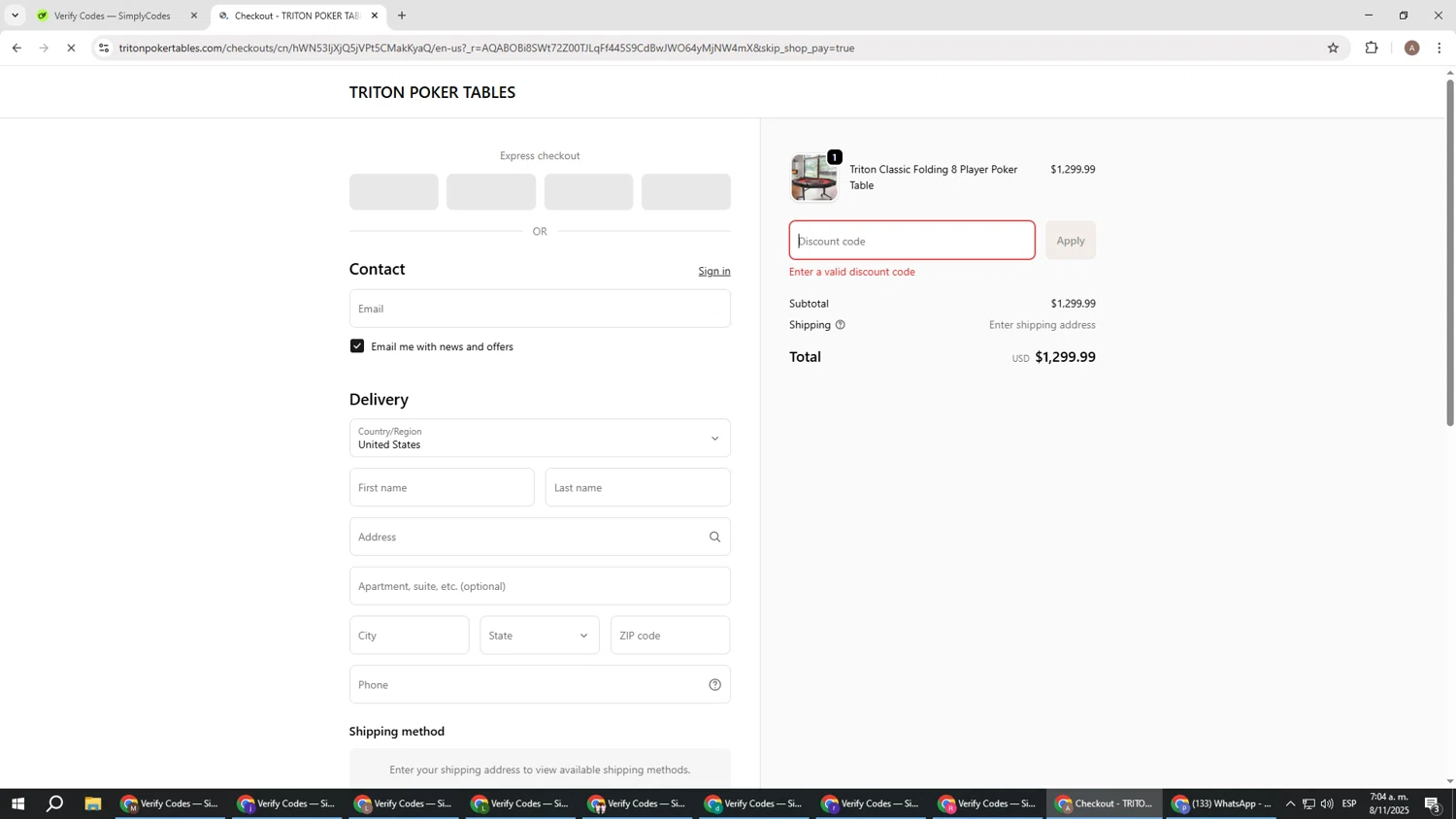Open the volume tray icon

pyautogui.click(x=1327, y=803)
